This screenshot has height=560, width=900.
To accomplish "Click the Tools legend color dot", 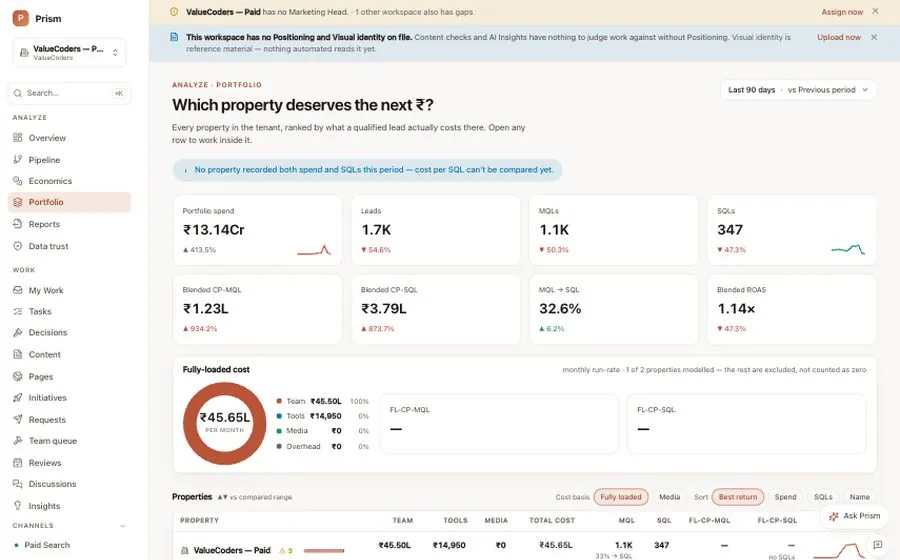I will coord(279,416).
